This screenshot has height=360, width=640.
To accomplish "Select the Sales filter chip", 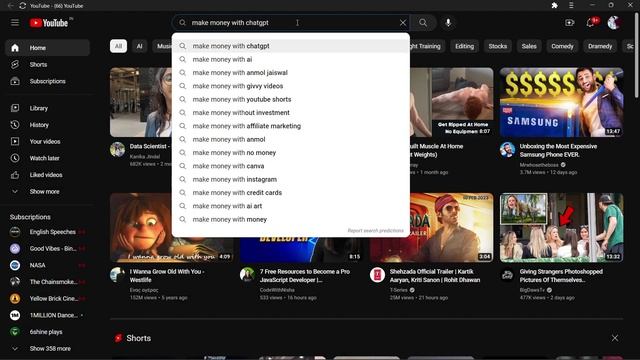I will point(529,46).
